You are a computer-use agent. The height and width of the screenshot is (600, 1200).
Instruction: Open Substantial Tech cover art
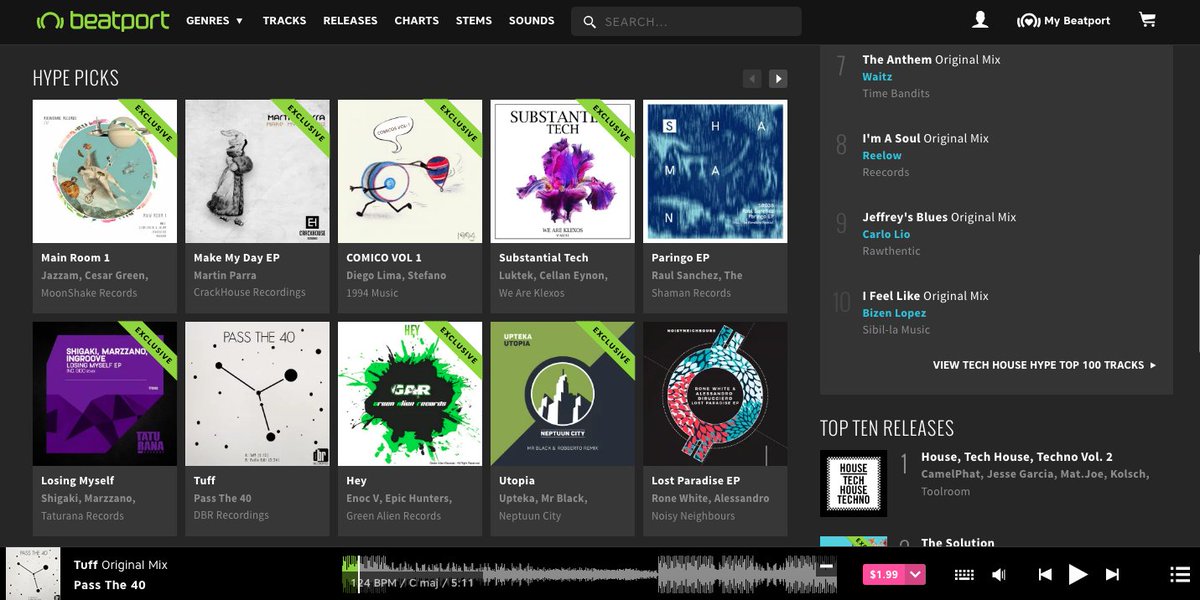[563, 172]
